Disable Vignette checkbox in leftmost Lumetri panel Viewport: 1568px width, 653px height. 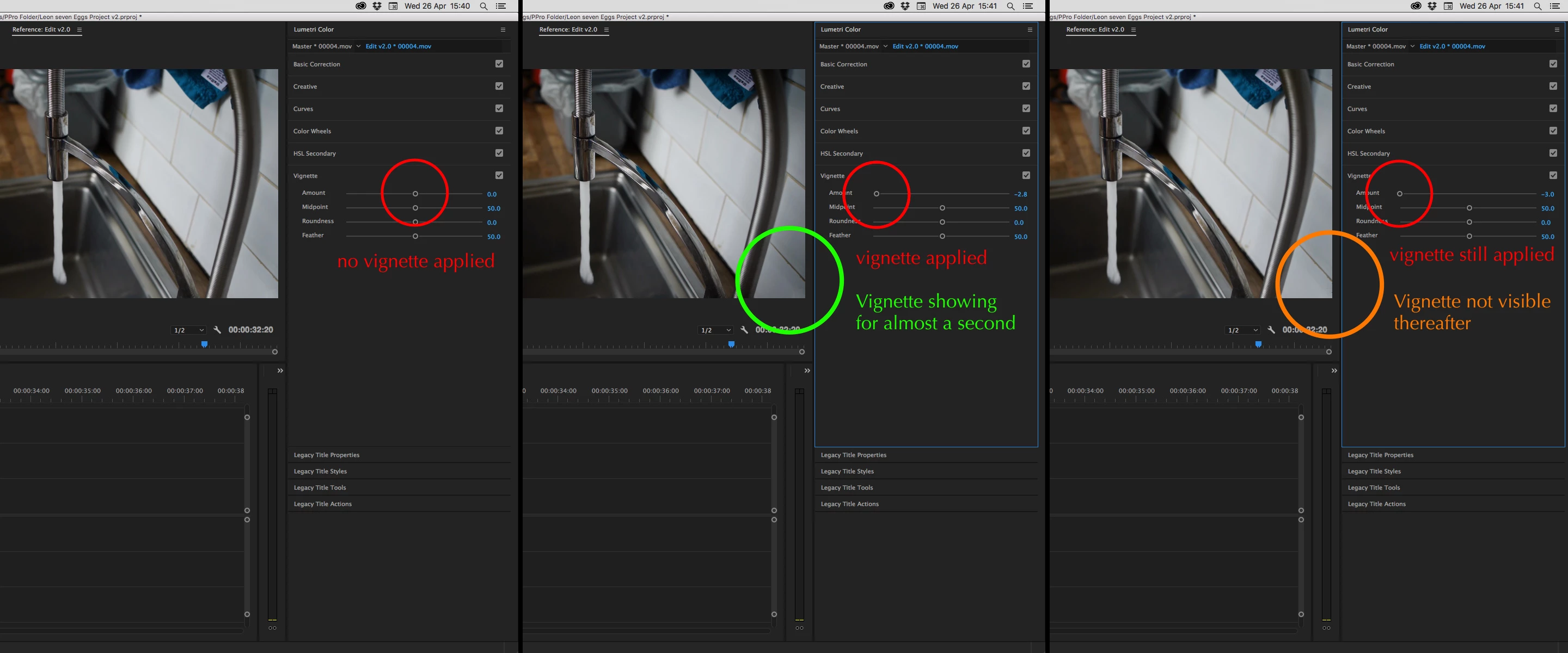pos(499,175)
